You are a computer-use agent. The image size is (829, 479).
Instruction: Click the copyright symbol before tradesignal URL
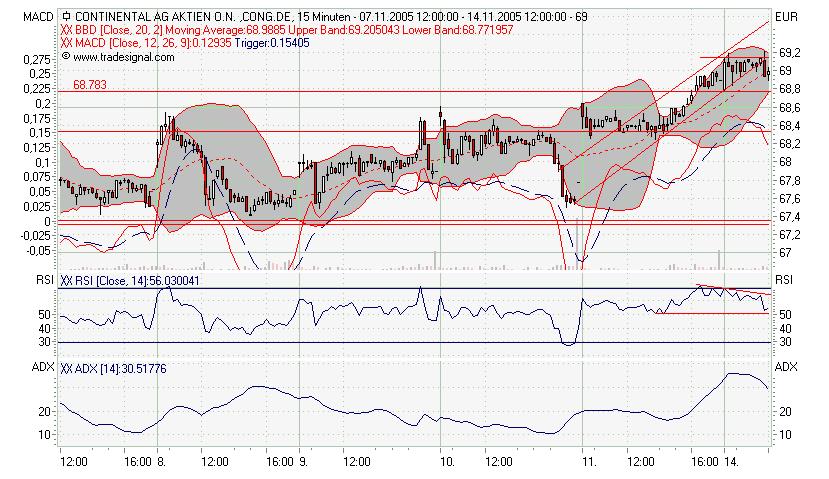tap(65, 57)
